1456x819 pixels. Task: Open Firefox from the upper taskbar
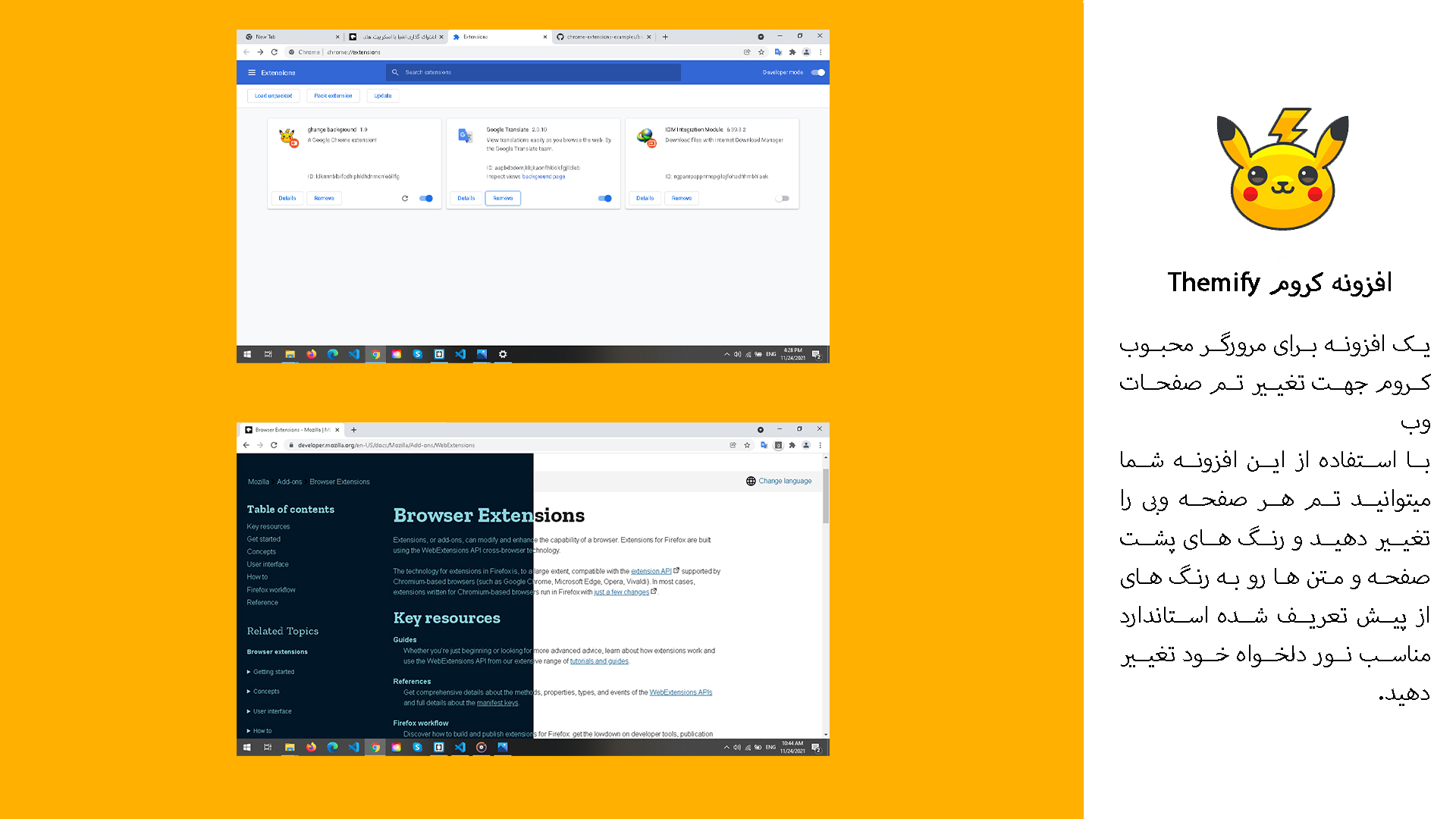(x=311, y=354)
